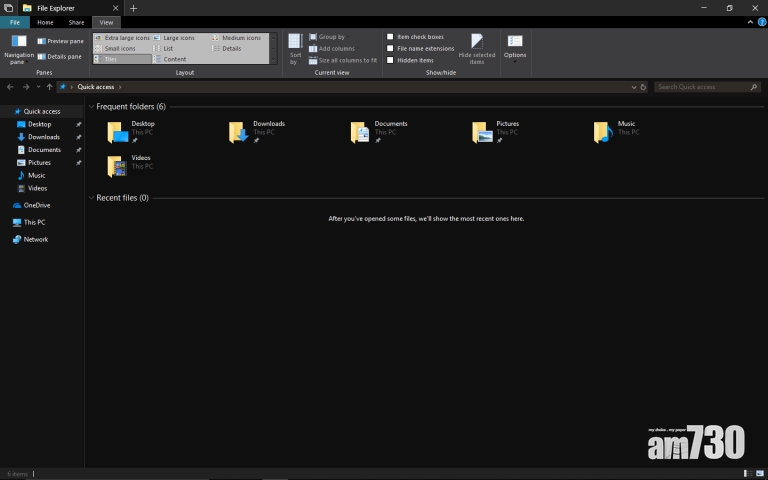Open the Navigation pane menu
The height and width of the screenshot is (480, 768).
[18, 48]
